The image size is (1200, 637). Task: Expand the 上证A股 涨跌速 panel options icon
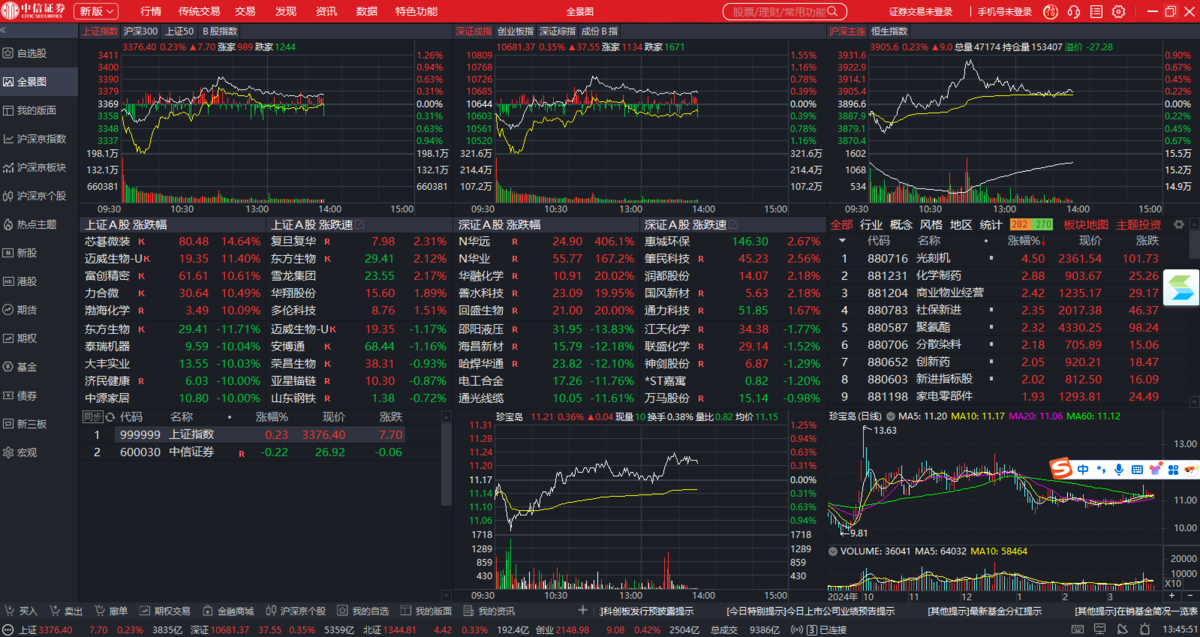360,225
